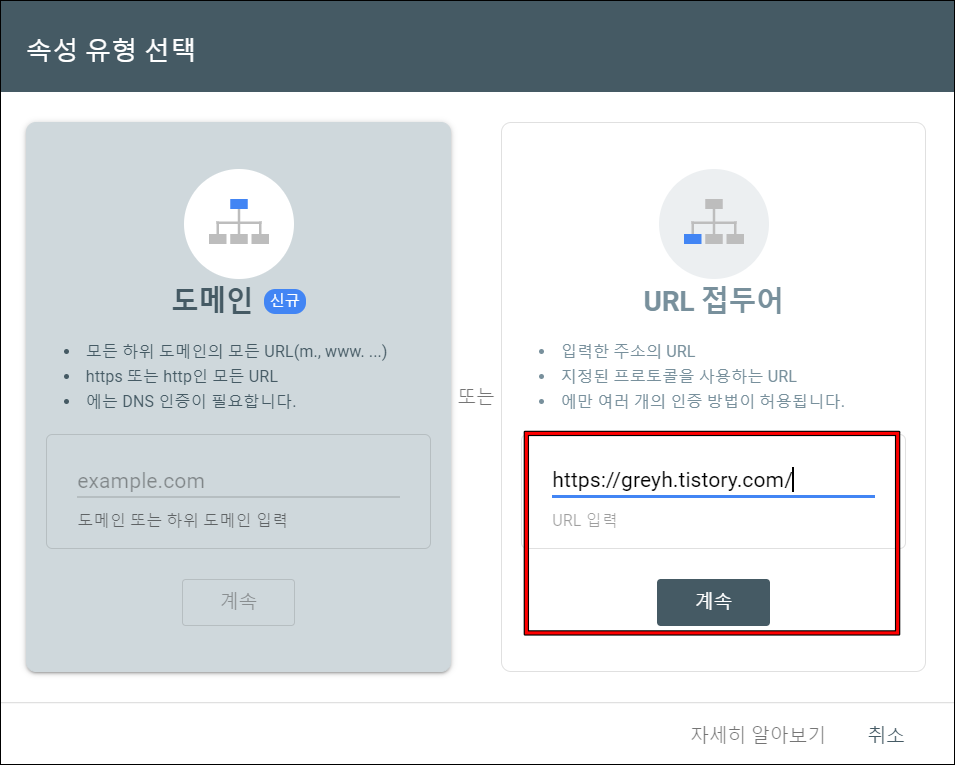Click the disabled 계속 button under Domain
The height and width of the screenshot is (765, 955).
point(238,602)
